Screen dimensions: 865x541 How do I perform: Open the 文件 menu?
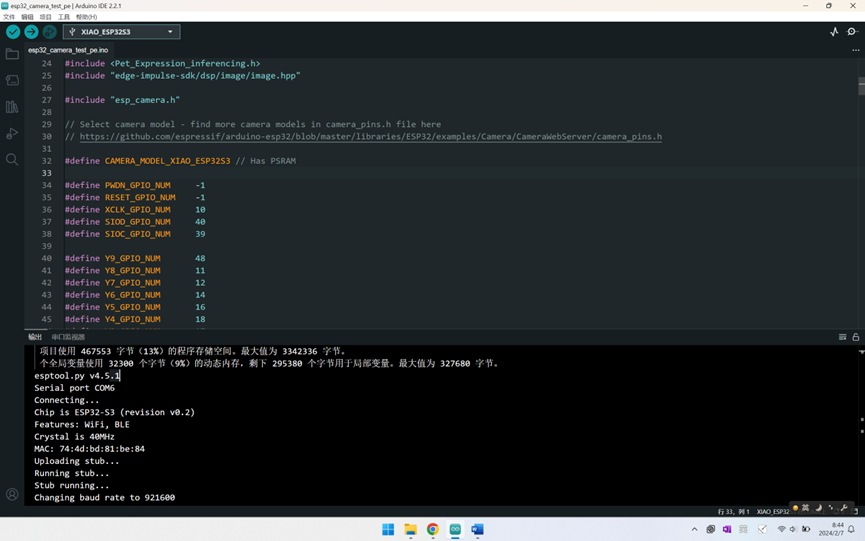[x=9, y=17]
